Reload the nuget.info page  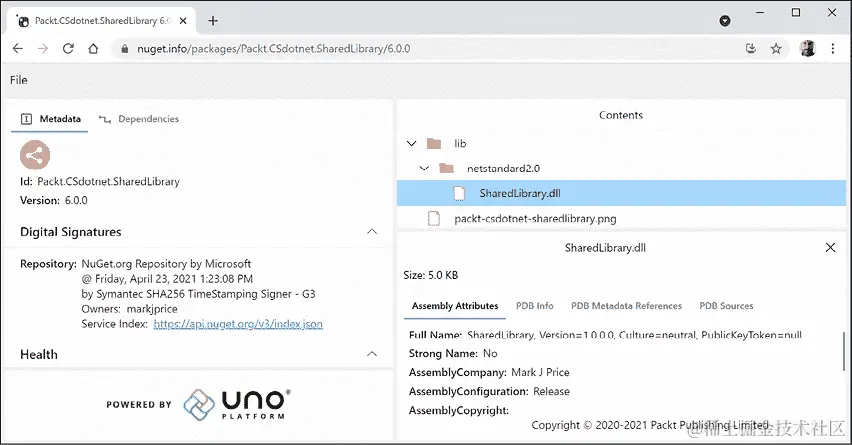pos(68,48)
